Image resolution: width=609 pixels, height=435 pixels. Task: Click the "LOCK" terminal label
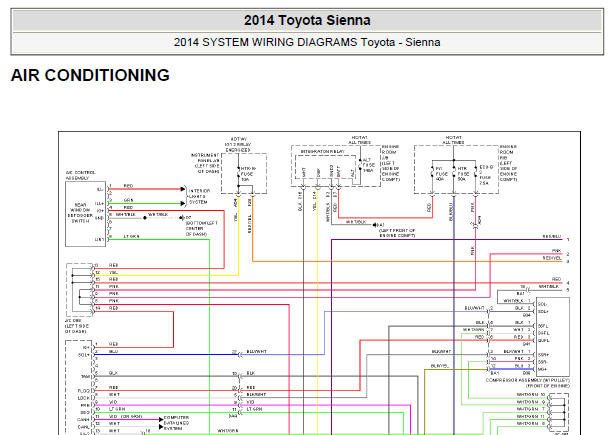pyautogui.click(x=84, y=398)
